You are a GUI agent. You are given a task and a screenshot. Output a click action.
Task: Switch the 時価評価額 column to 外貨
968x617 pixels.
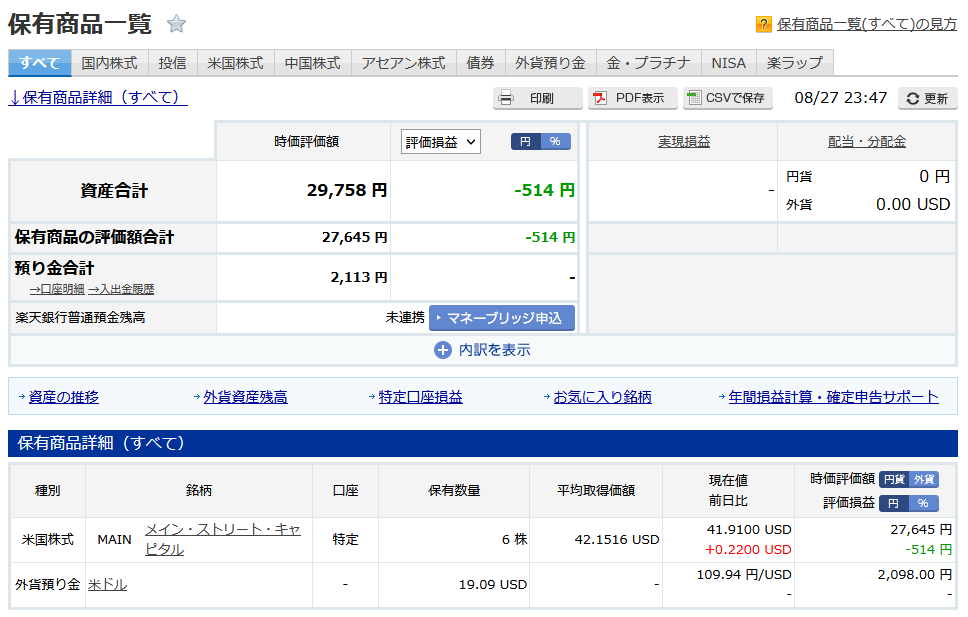click(x=924, y=479)
